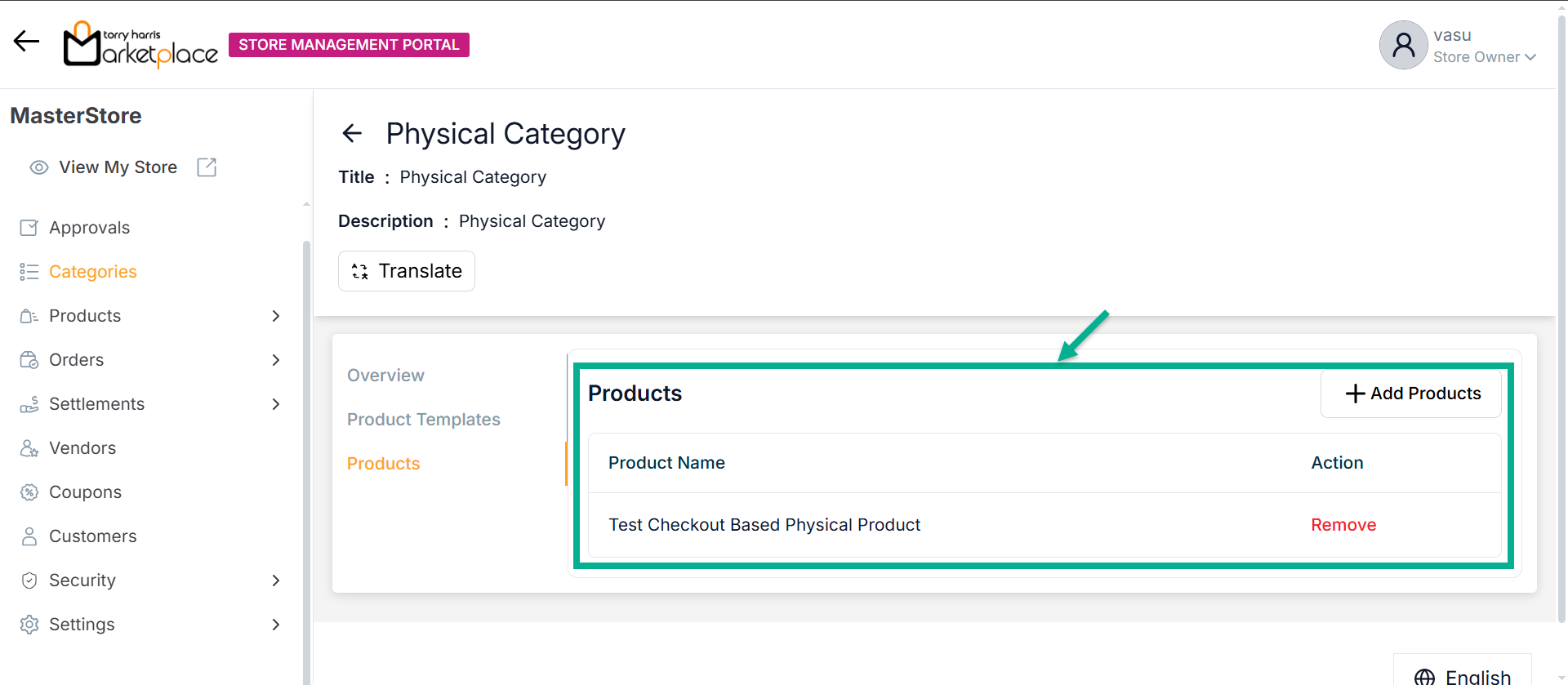Expand the Orders sidebar submenu

(276, 360)
